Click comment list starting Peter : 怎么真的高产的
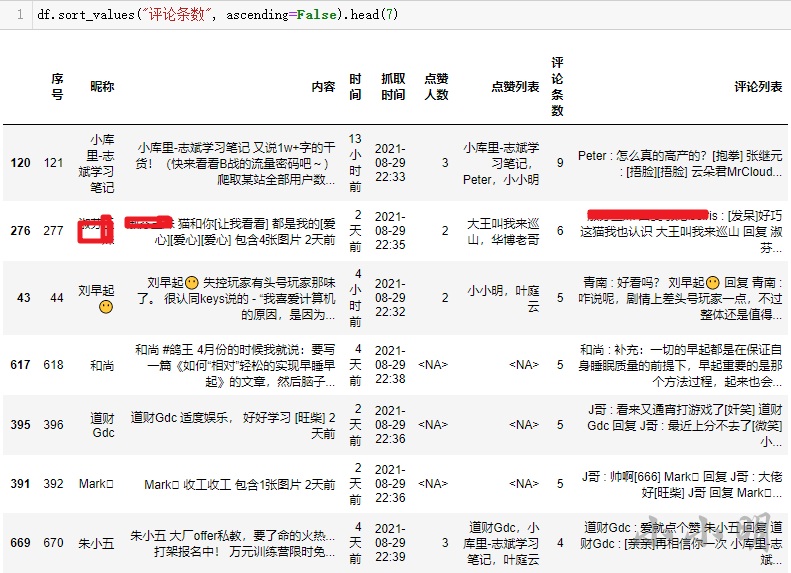The width and height of the screenshot is (791, 573). pyautogui.click(x=680, y=163)
